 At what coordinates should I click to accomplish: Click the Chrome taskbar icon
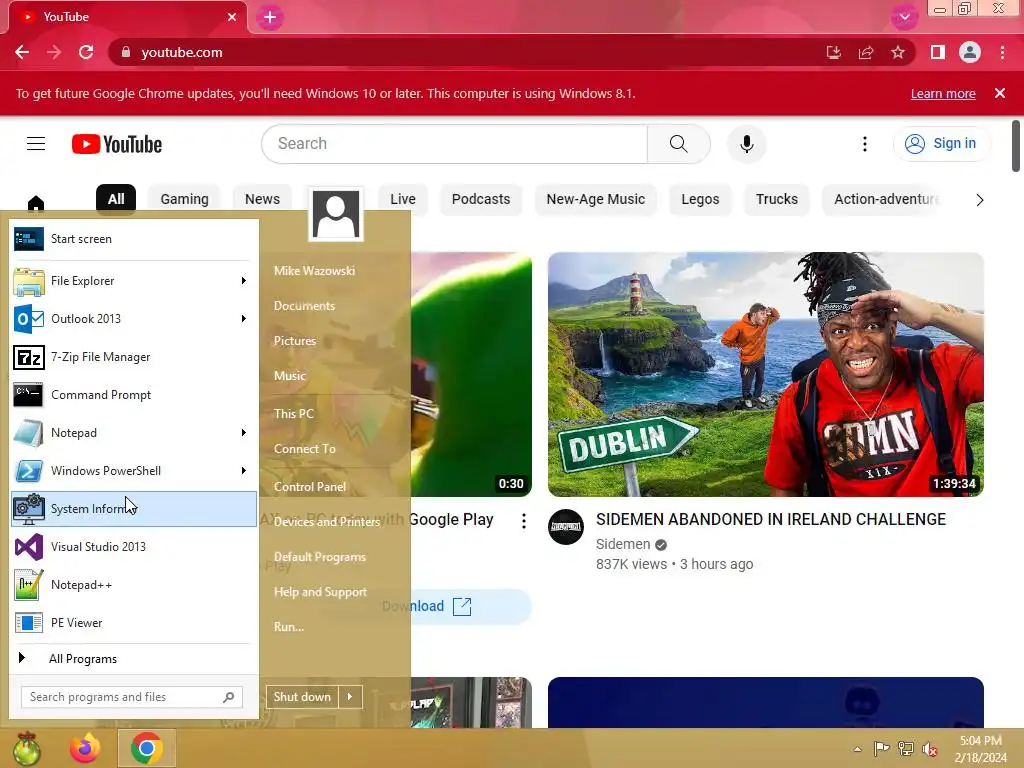[146, 748]
